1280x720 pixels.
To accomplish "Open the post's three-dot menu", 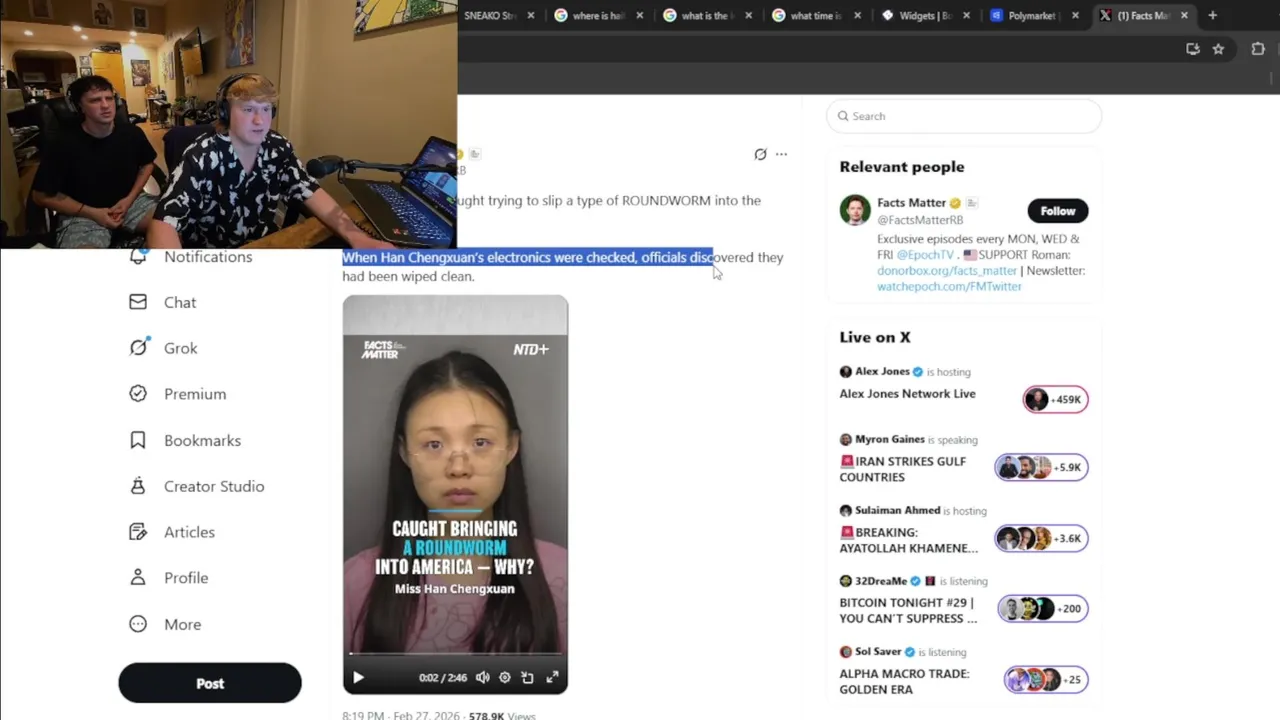I will click(781, 154).
